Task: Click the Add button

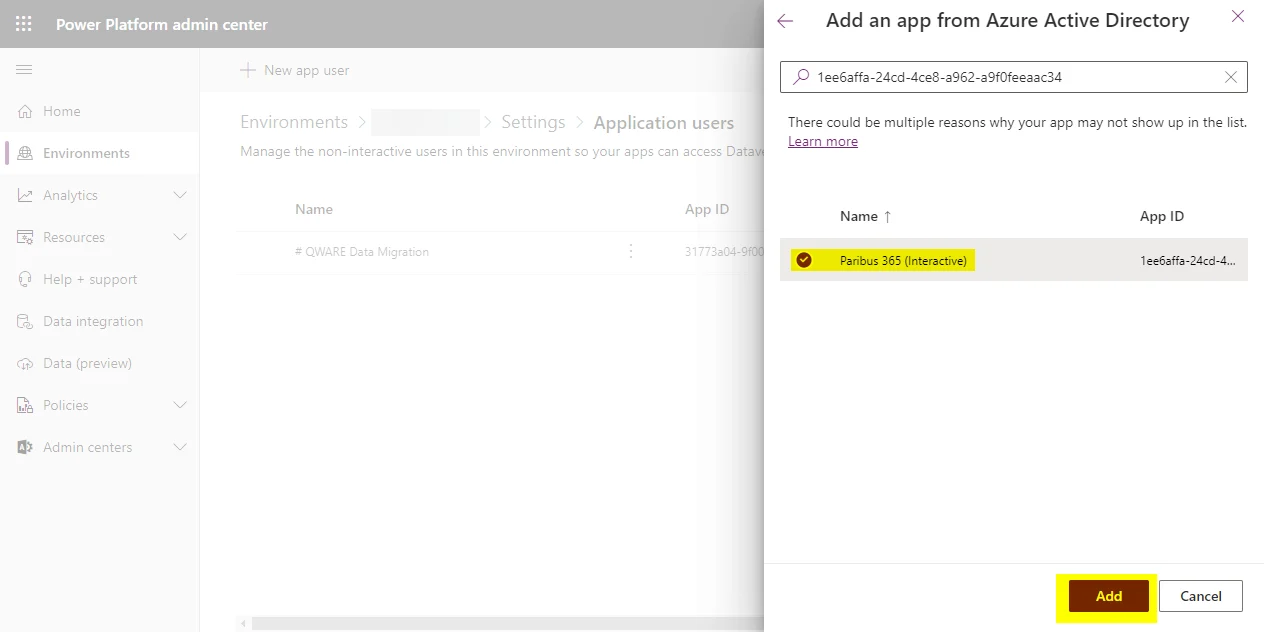Action: (1108, 596)
